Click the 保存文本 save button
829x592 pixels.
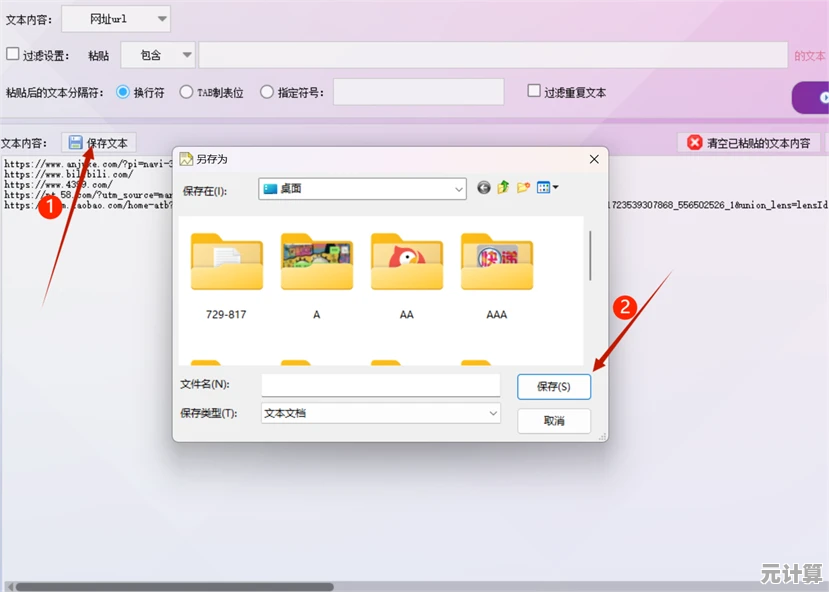click(99, 143)
